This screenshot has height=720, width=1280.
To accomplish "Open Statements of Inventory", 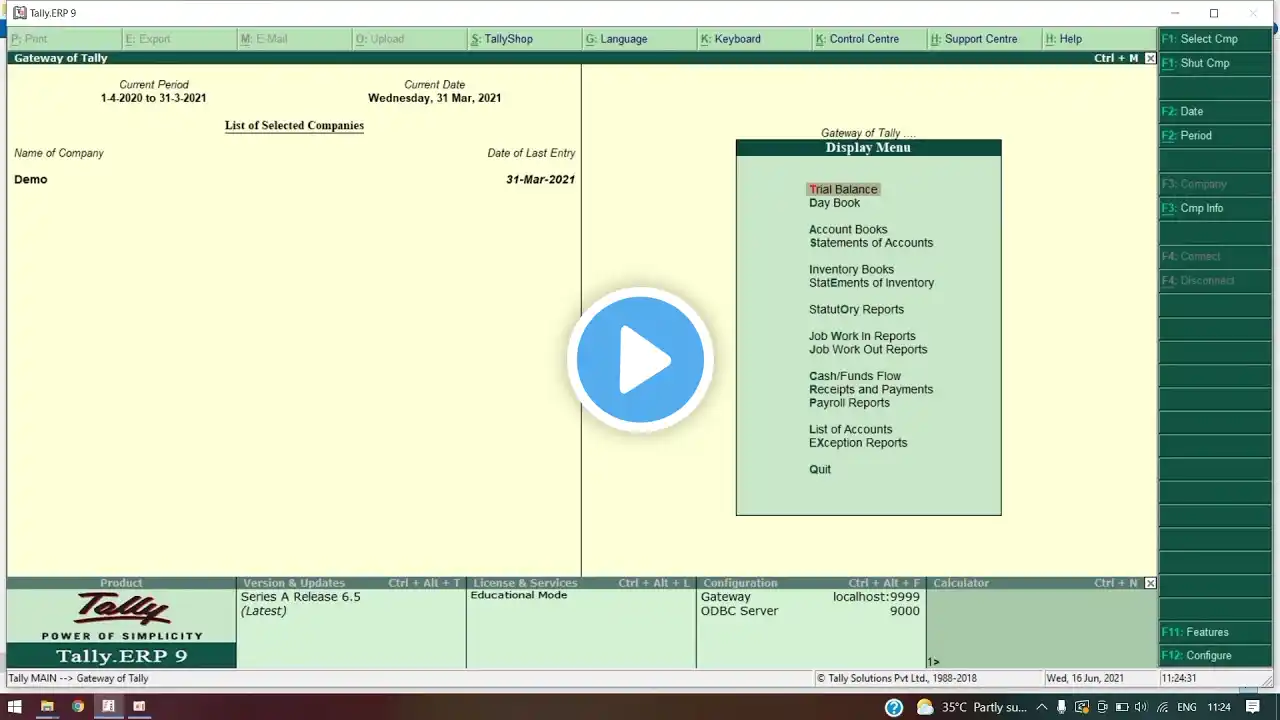I will point(871,283).
